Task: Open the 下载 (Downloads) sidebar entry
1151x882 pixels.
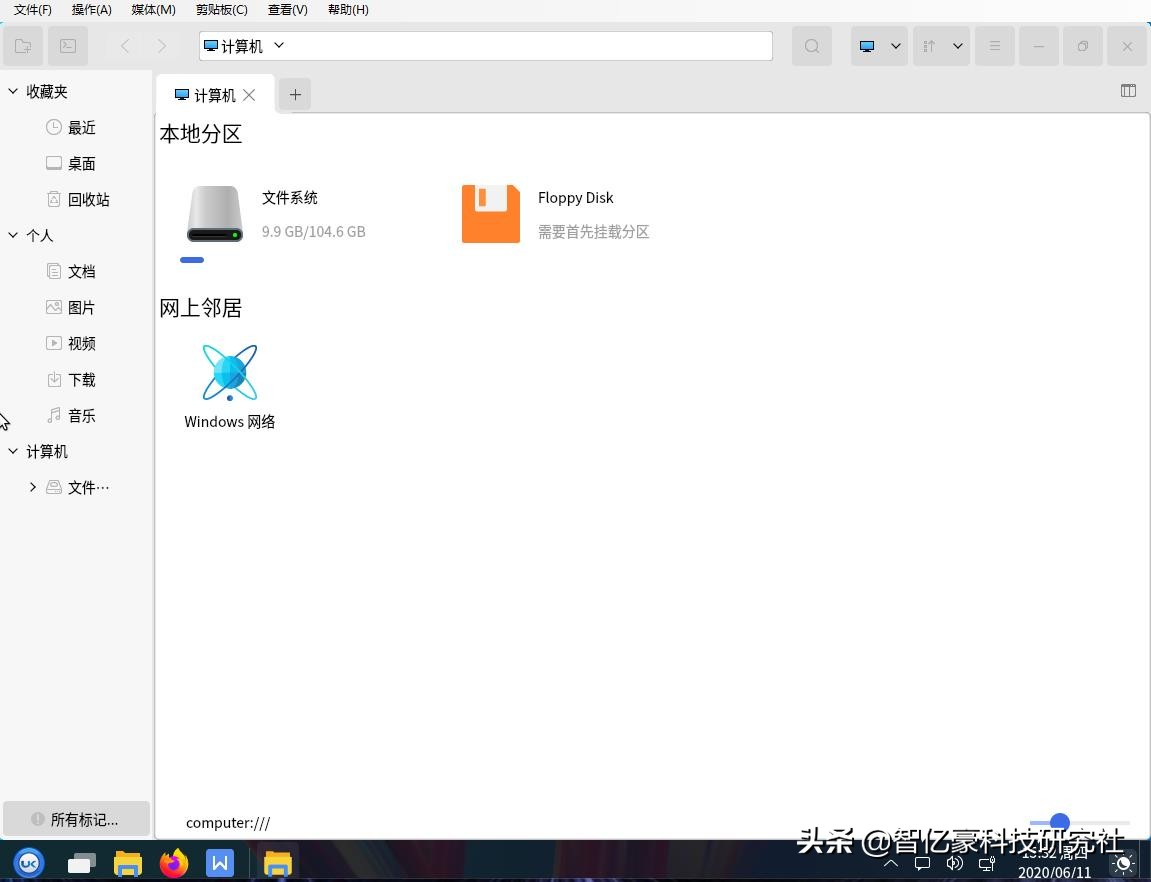Action: [x=81, y=379]
